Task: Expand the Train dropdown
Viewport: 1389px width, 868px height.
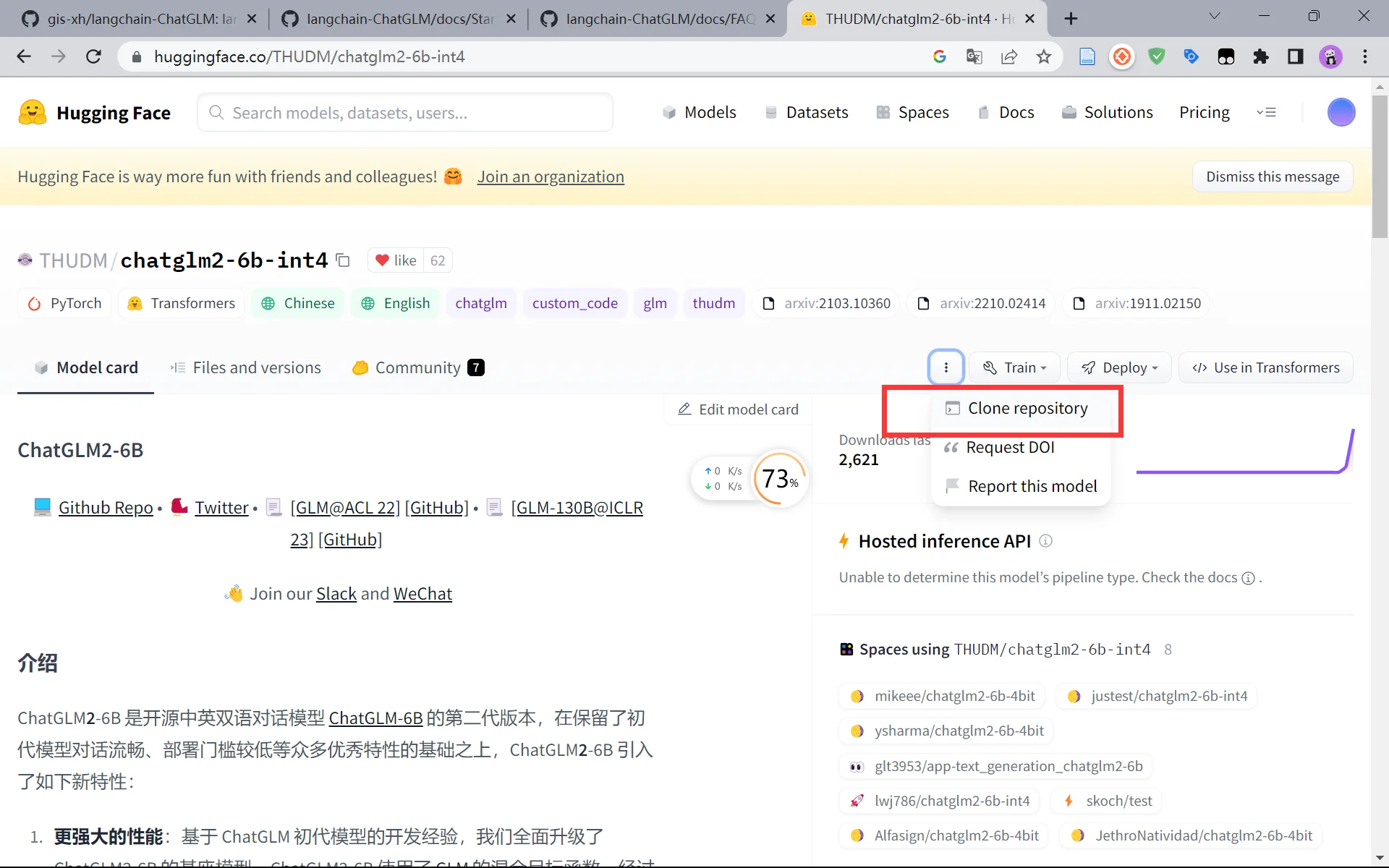Action: coord(1014,367)
